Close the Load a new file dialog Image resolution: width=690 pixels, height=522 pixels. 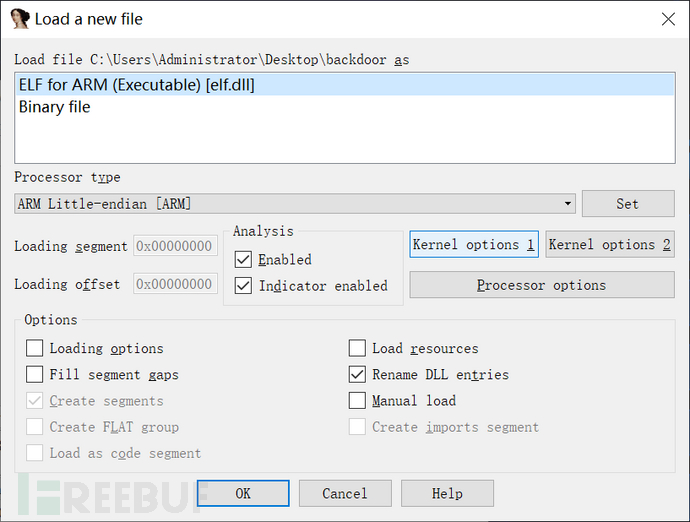[668, 18]
